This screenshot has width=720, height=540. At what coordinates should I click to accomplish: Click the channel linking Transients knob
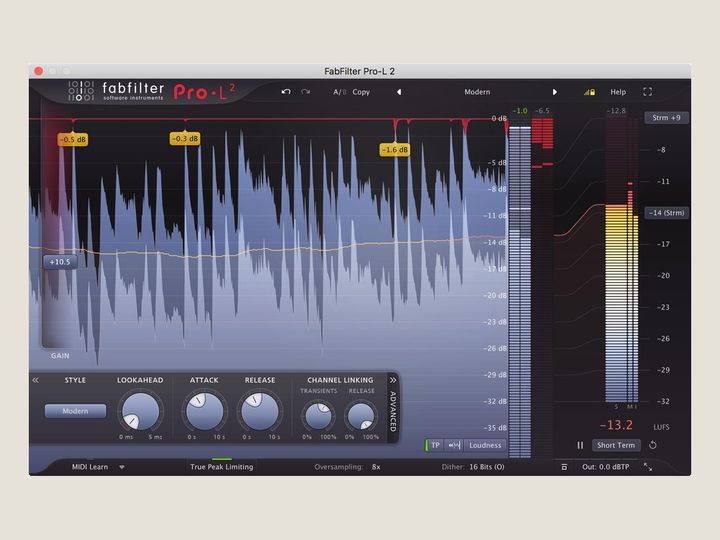click(x=318, y=416)
